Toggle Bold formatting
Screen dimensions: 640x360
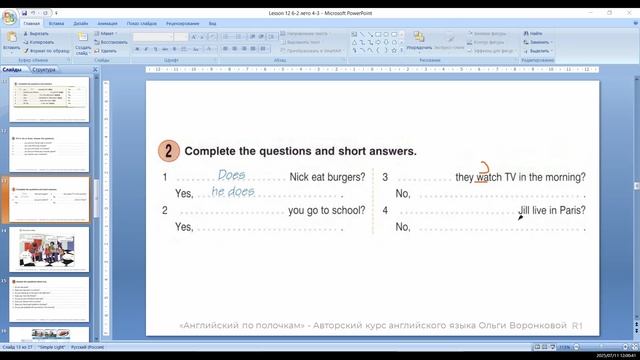point(137,49)
